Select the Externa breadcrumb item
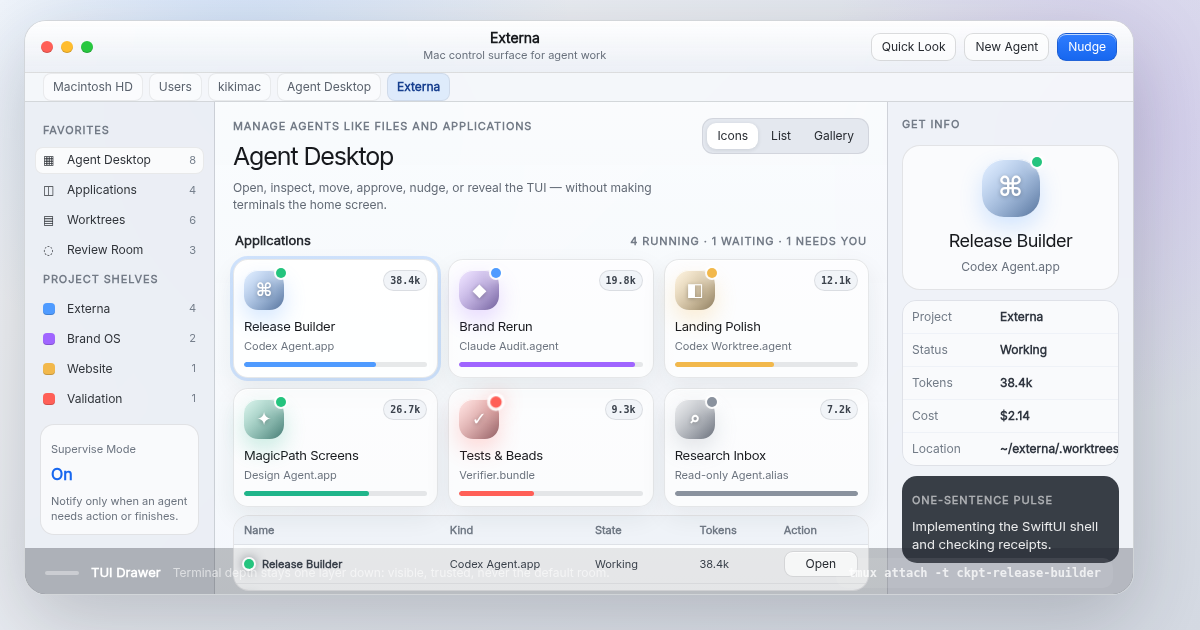 pyautogui.click(x=418, y=87)
